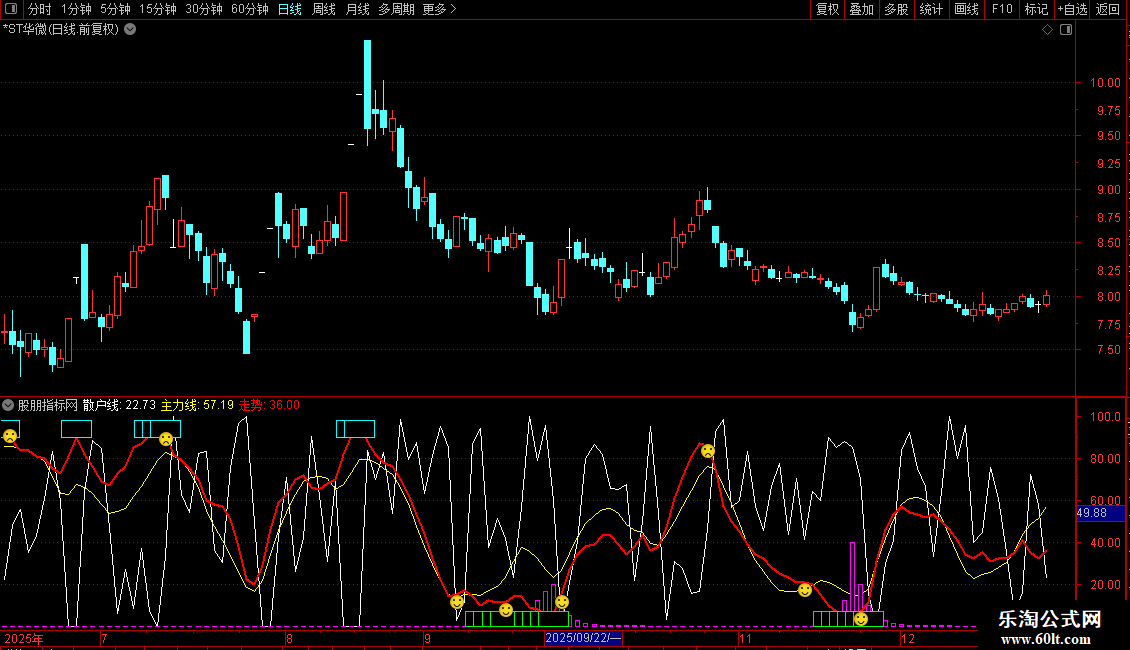The height and width of the screenshot is (650, 1130).
Task: Click the month 11 label on time axis
Action: 745,638
